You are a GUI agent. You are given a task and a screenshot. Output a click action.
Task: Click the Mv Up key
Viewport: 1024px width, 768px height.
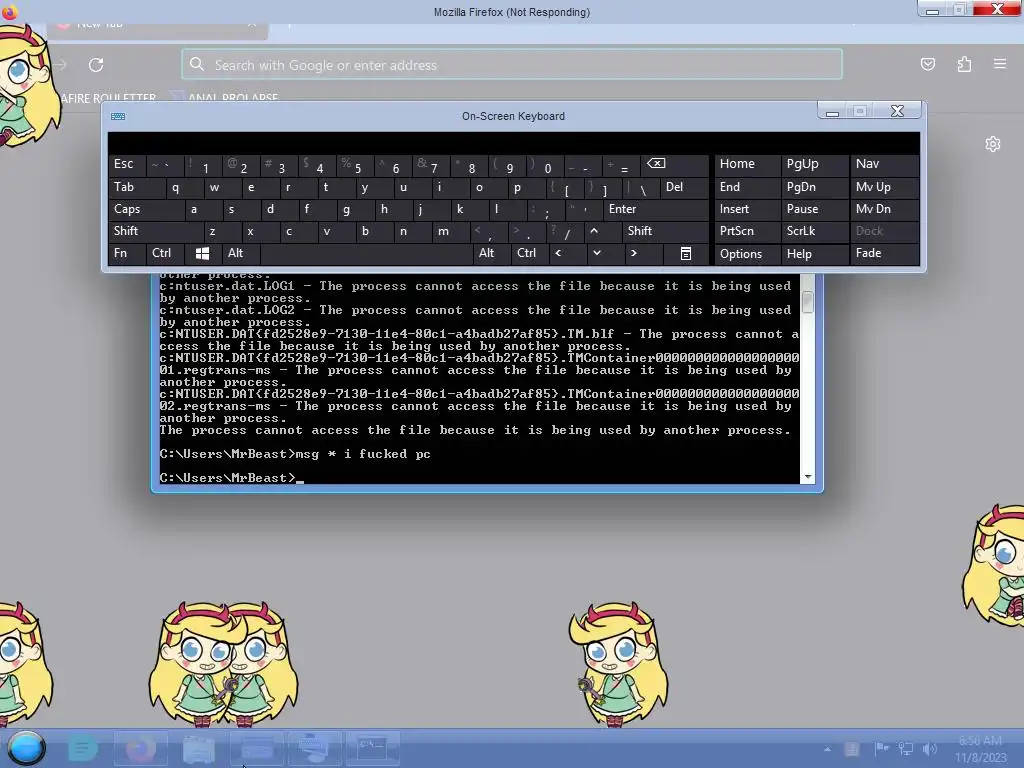(884, 187)
